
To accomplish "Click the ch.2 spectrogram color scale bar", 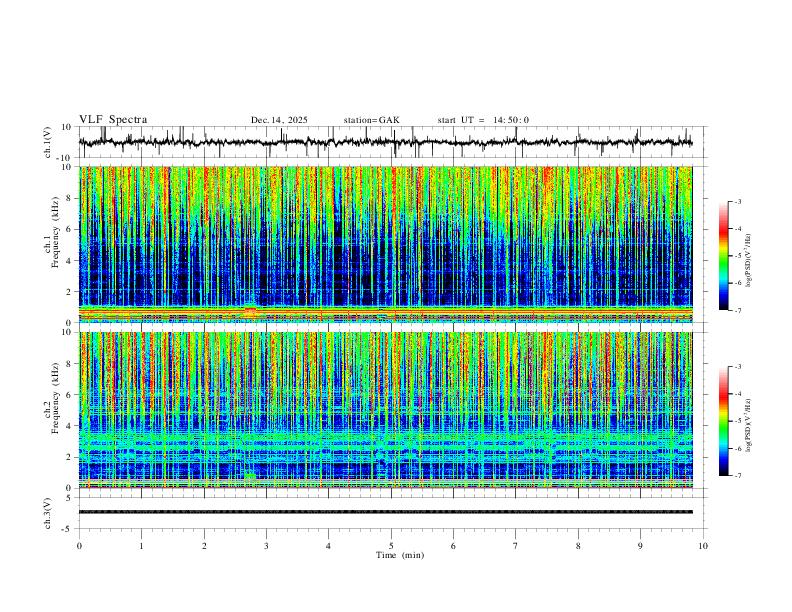I will tap(723, 421).
